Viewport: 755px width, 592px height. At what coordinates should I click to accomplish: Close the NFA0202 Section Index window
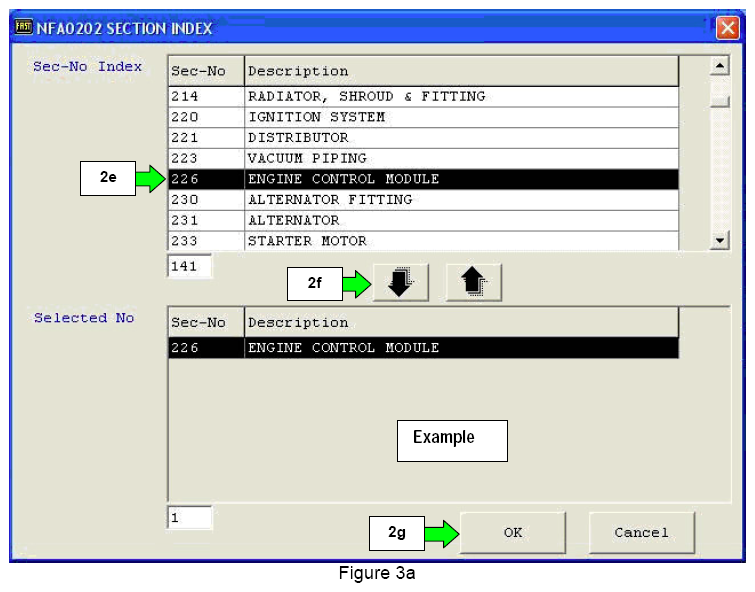pyautogui.click(x=727, y=28)
